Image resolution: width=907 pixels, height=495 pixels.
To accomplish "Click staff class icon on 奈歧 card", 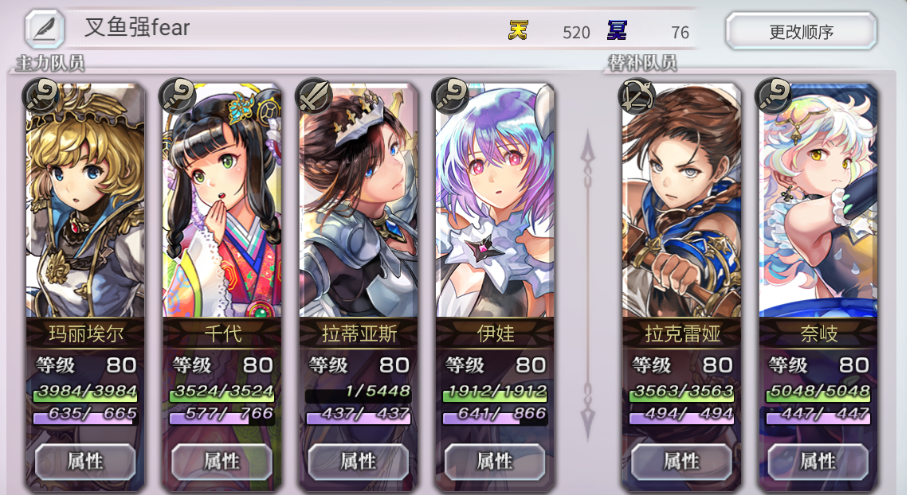I will coord(773,95).
